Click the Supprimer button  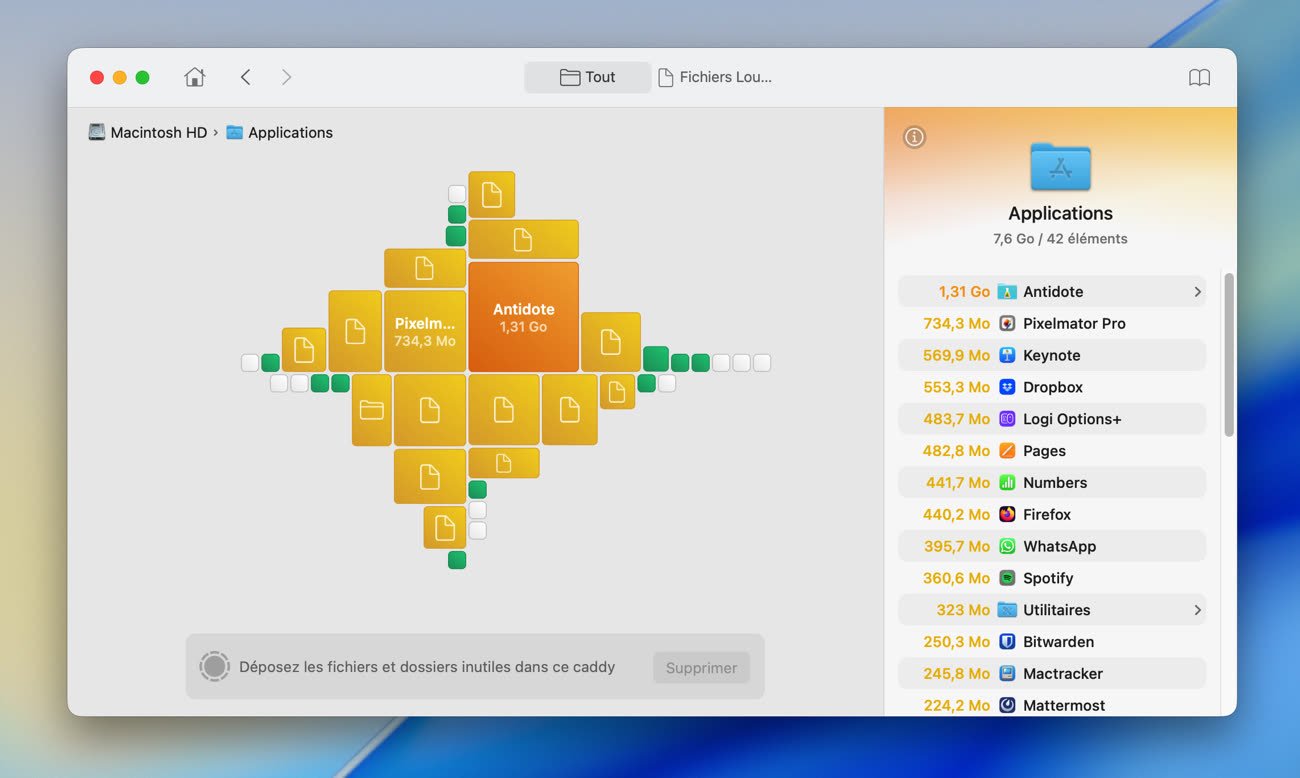click(x=701, y=668)
